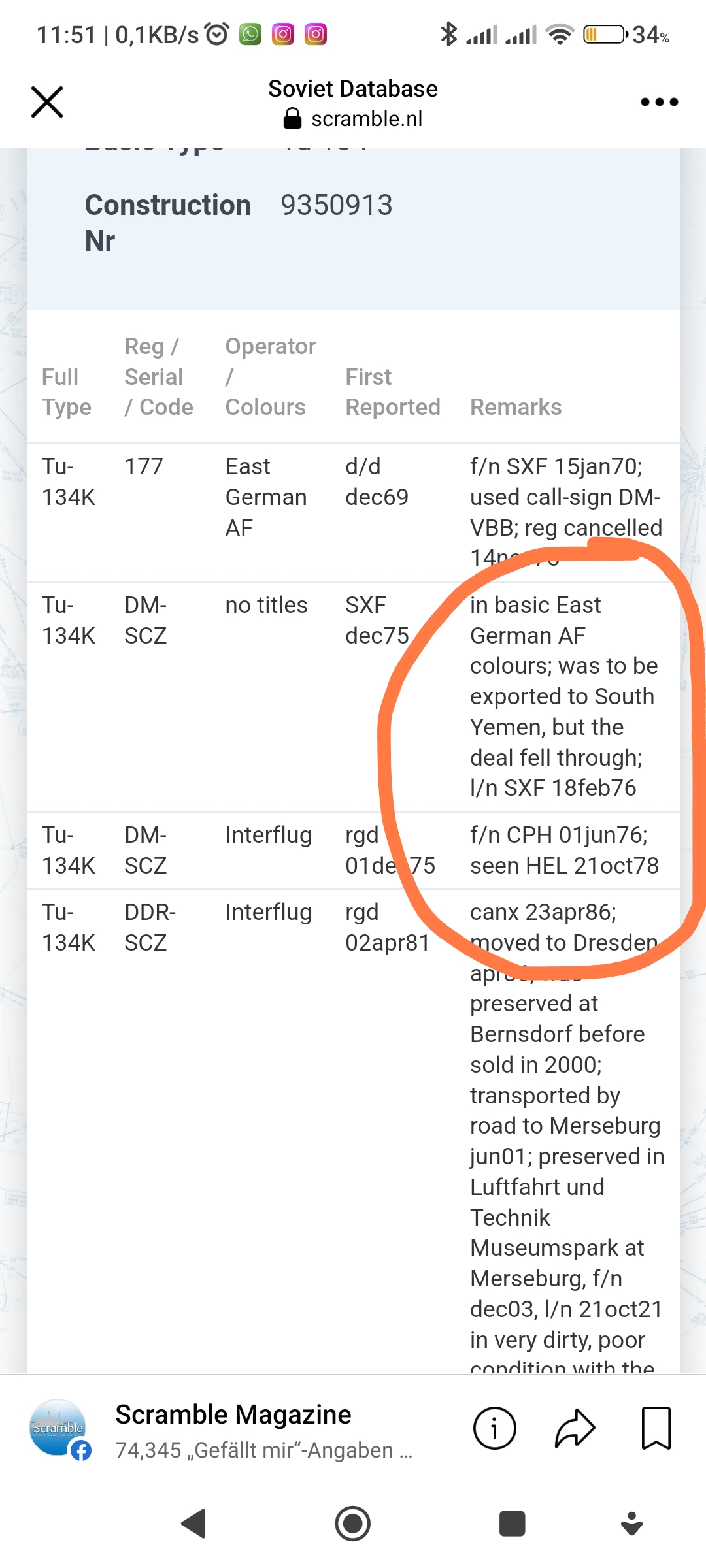The height and width of the screenshot is (1568, 706).
Task: Open the three-dot options menu
Action: coord(659,102)
